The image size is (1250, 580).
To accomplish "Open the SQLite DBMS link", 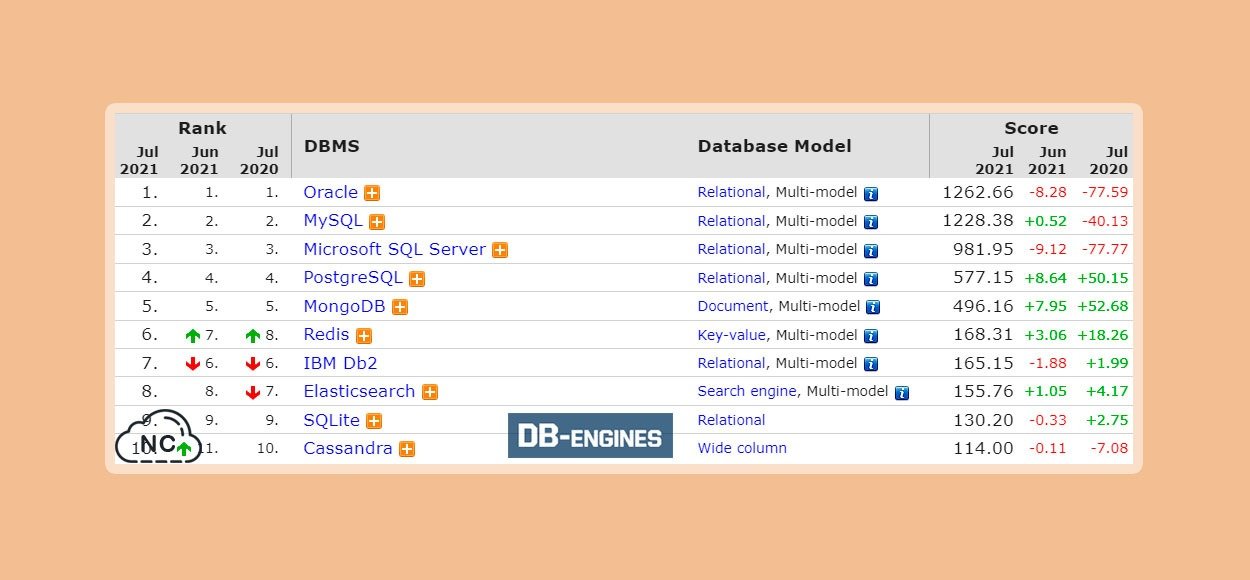I will click(331, 420).
